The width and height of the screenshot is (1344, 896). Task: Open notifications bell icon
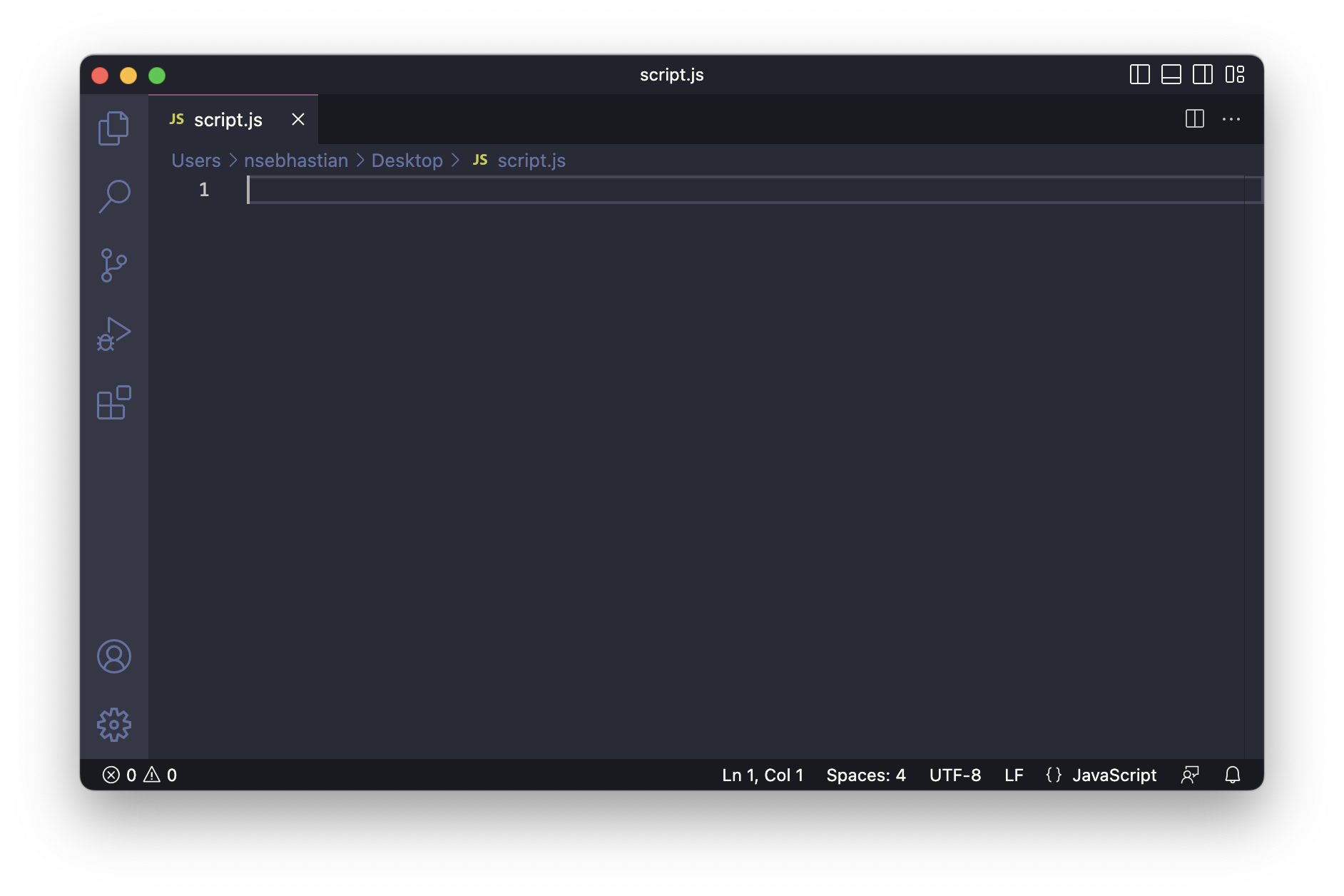[1233, 775]
